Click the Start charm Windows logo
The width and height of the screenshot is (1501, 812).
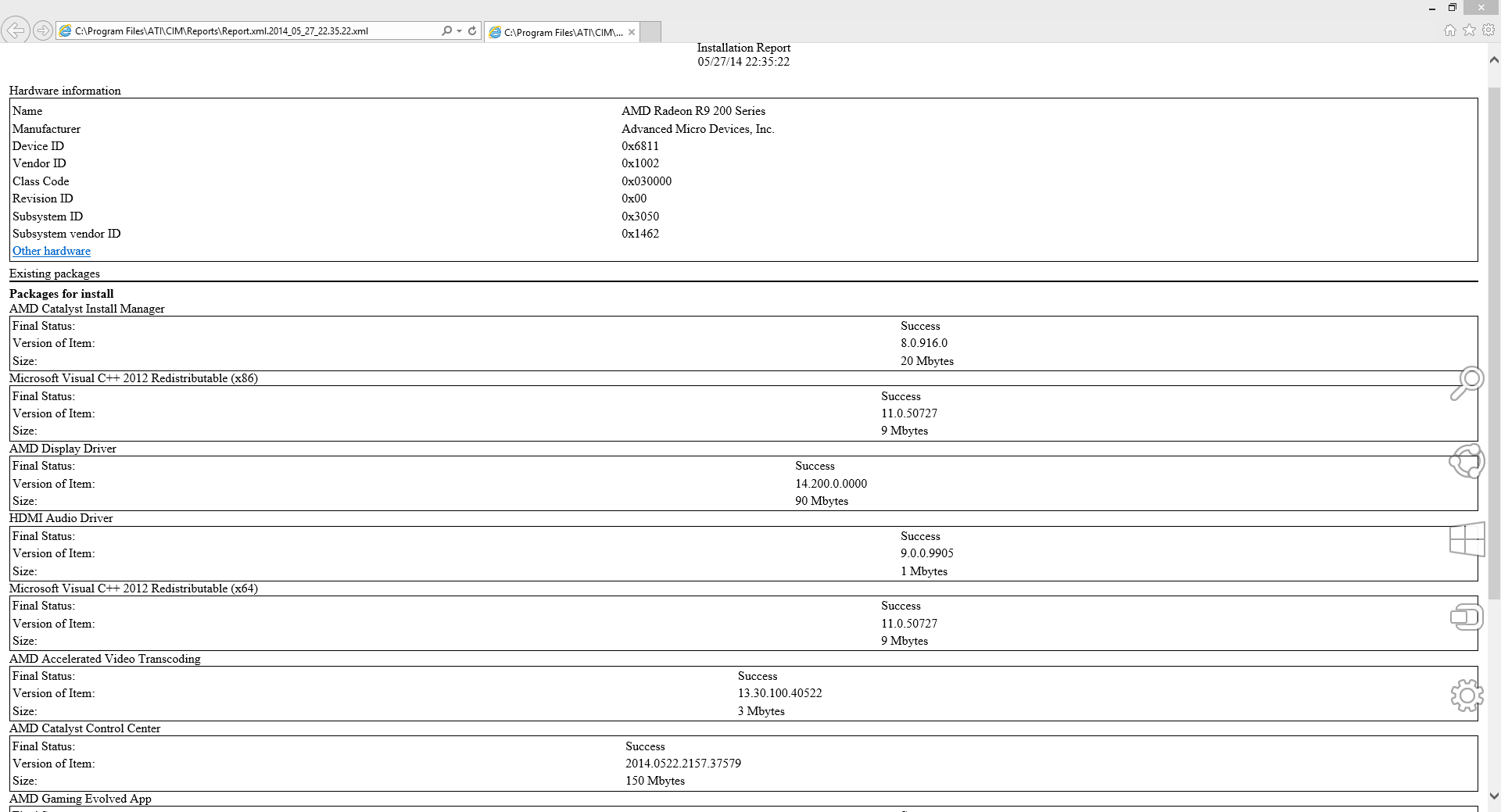(x=1467, y=539)
